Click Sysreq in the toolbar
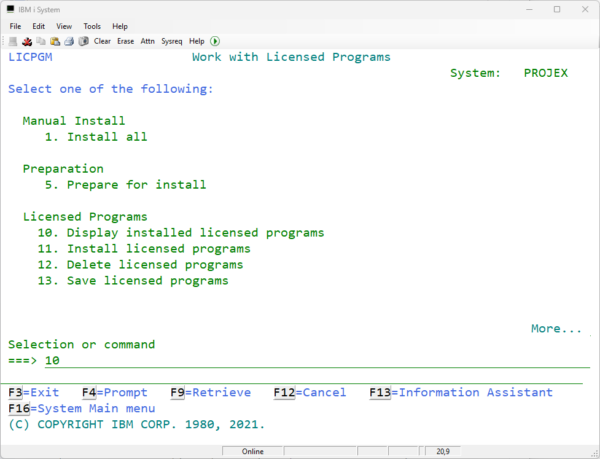The image size is (600, 459). click(171, 41)
